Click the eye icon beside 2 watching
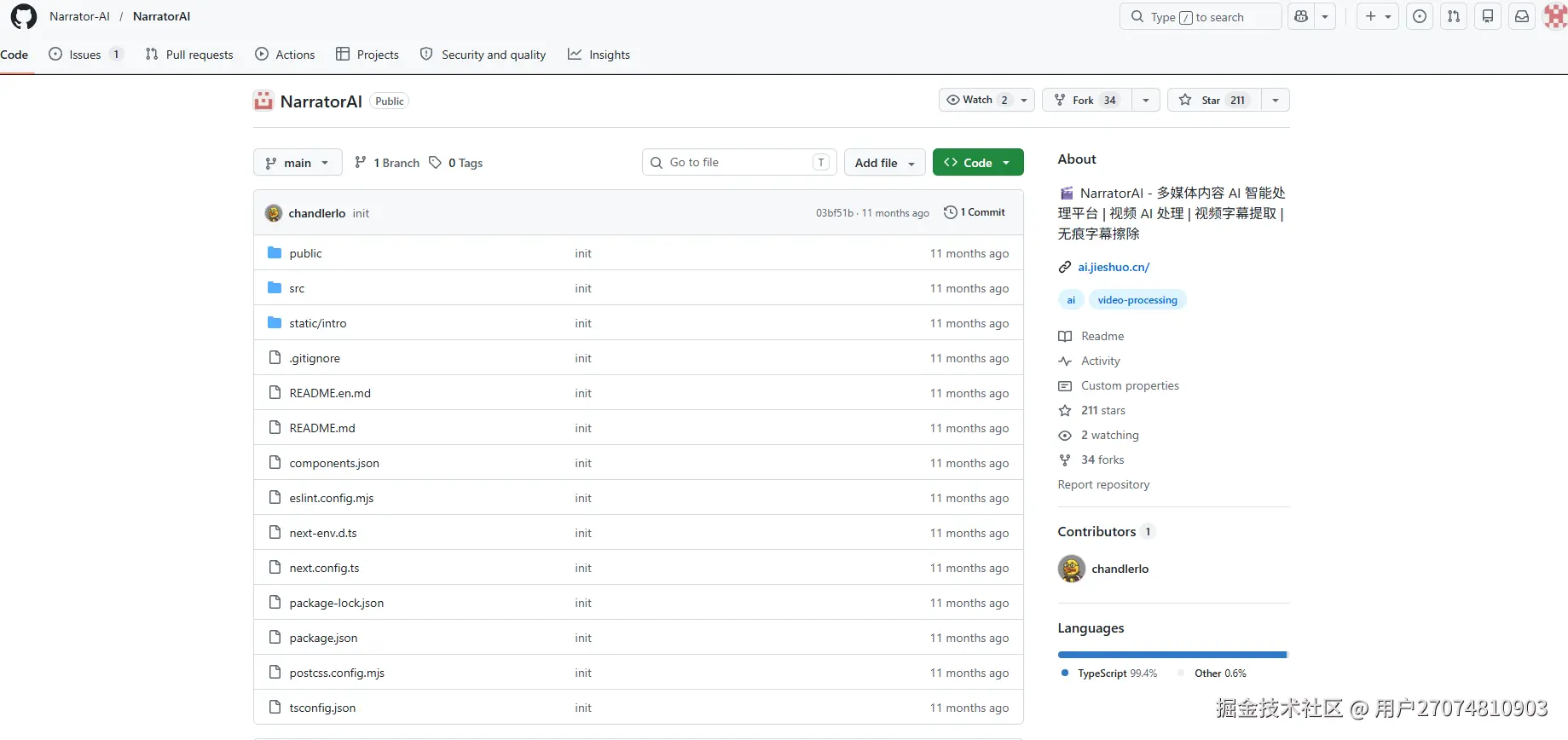The image size is (1568, 740). 1065,435
